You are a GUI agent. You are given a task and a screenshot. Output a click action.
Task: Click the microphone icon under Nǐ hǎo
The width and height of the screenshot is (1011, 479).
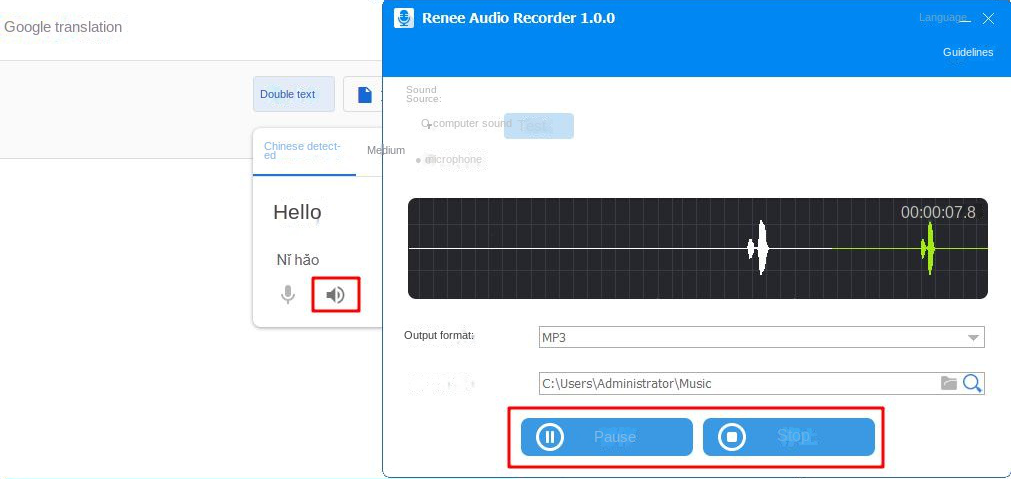point(288,295)
